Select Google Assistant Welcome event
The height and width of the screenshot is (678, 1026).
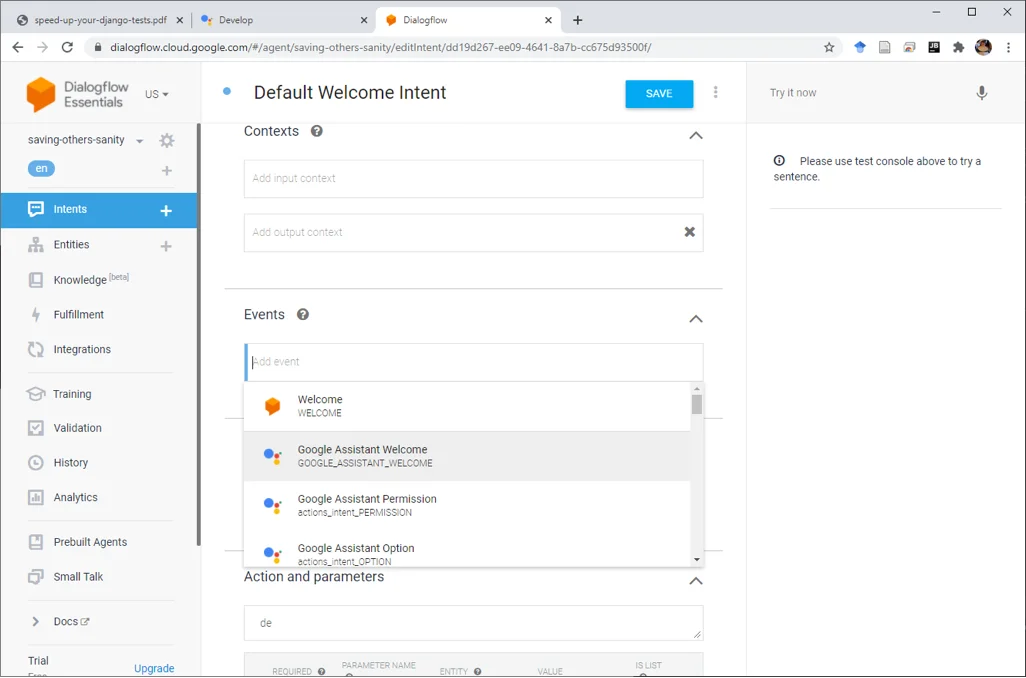tap(467, 456)
